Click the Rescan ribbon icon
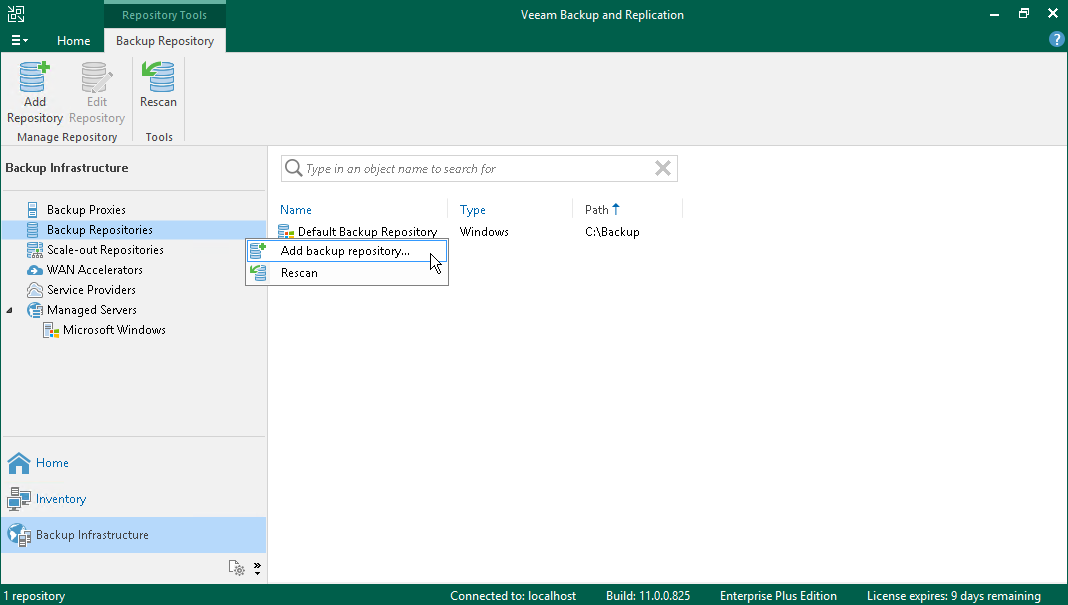 click(x=158, y=77)
